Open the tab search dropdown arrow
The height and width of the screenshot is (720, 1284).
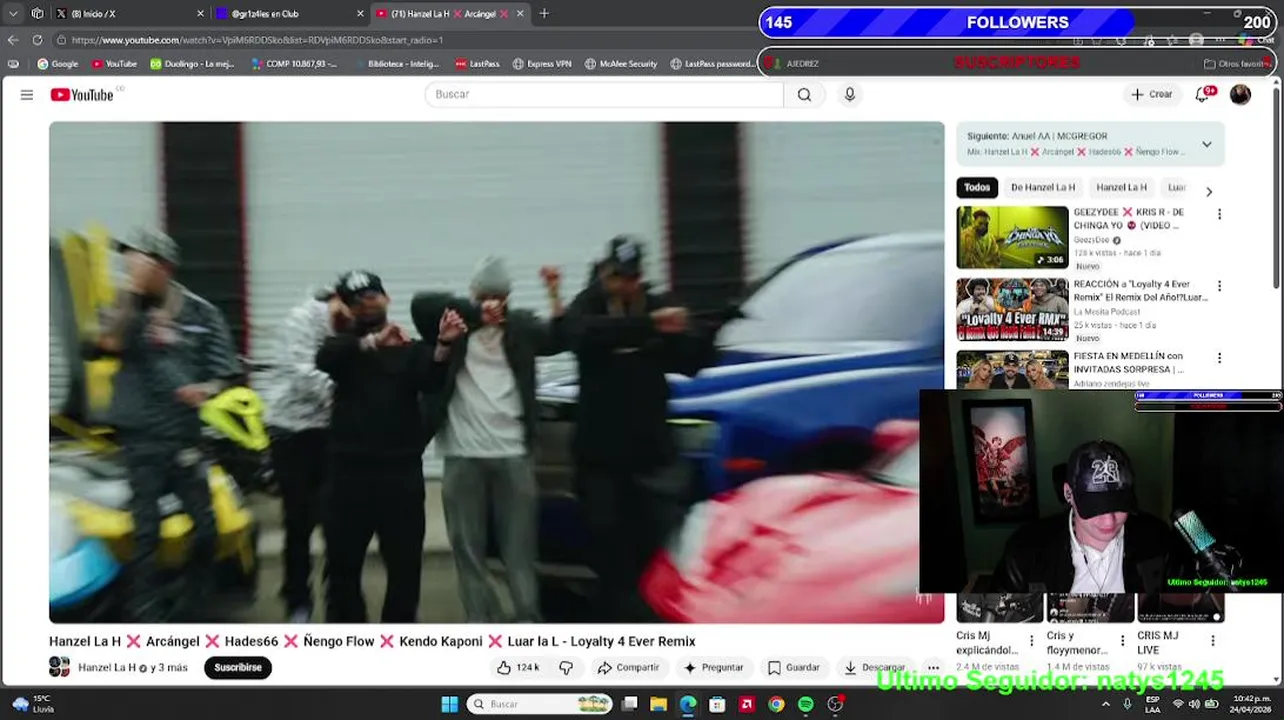(x=13, y=14)
